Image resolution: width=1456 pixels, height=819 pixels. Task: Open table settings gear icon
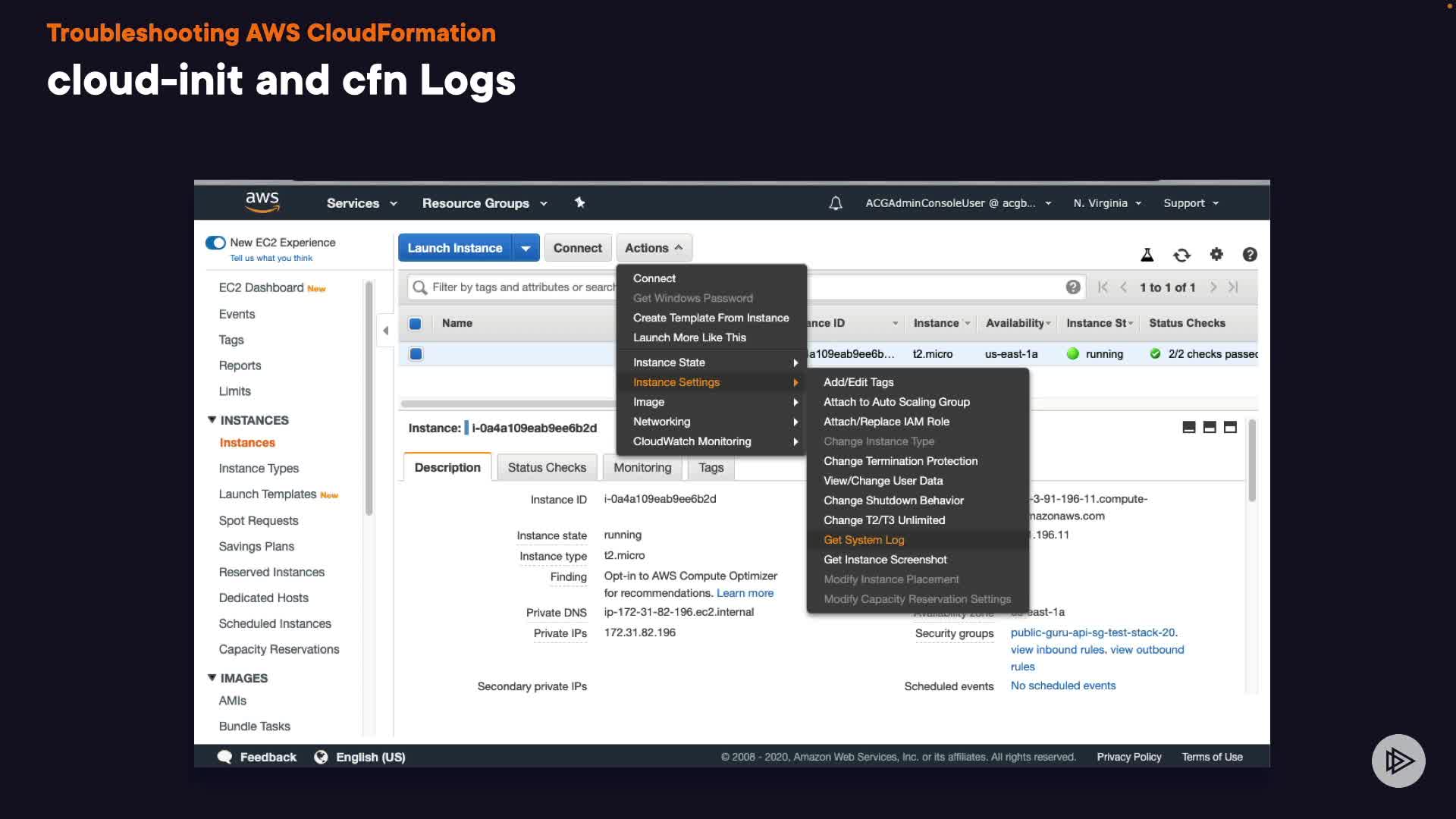(1216, 255)
